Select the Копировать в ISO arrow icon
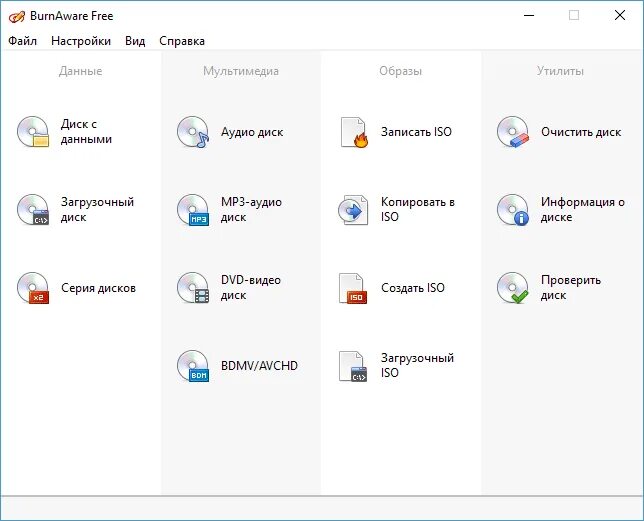The height and width of the screenshot is (521, 644). (x=353, y=210)
